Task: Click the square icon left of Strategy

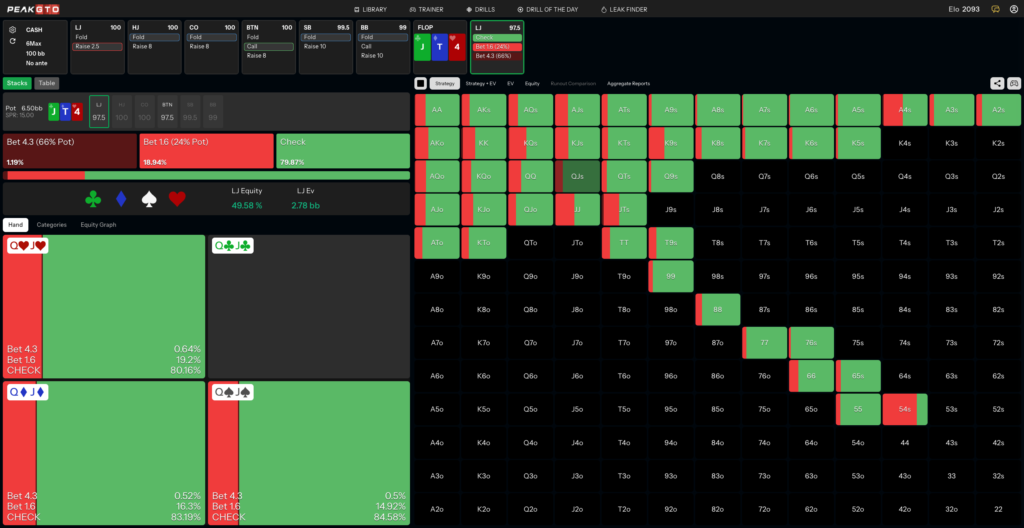Action: 421,83
